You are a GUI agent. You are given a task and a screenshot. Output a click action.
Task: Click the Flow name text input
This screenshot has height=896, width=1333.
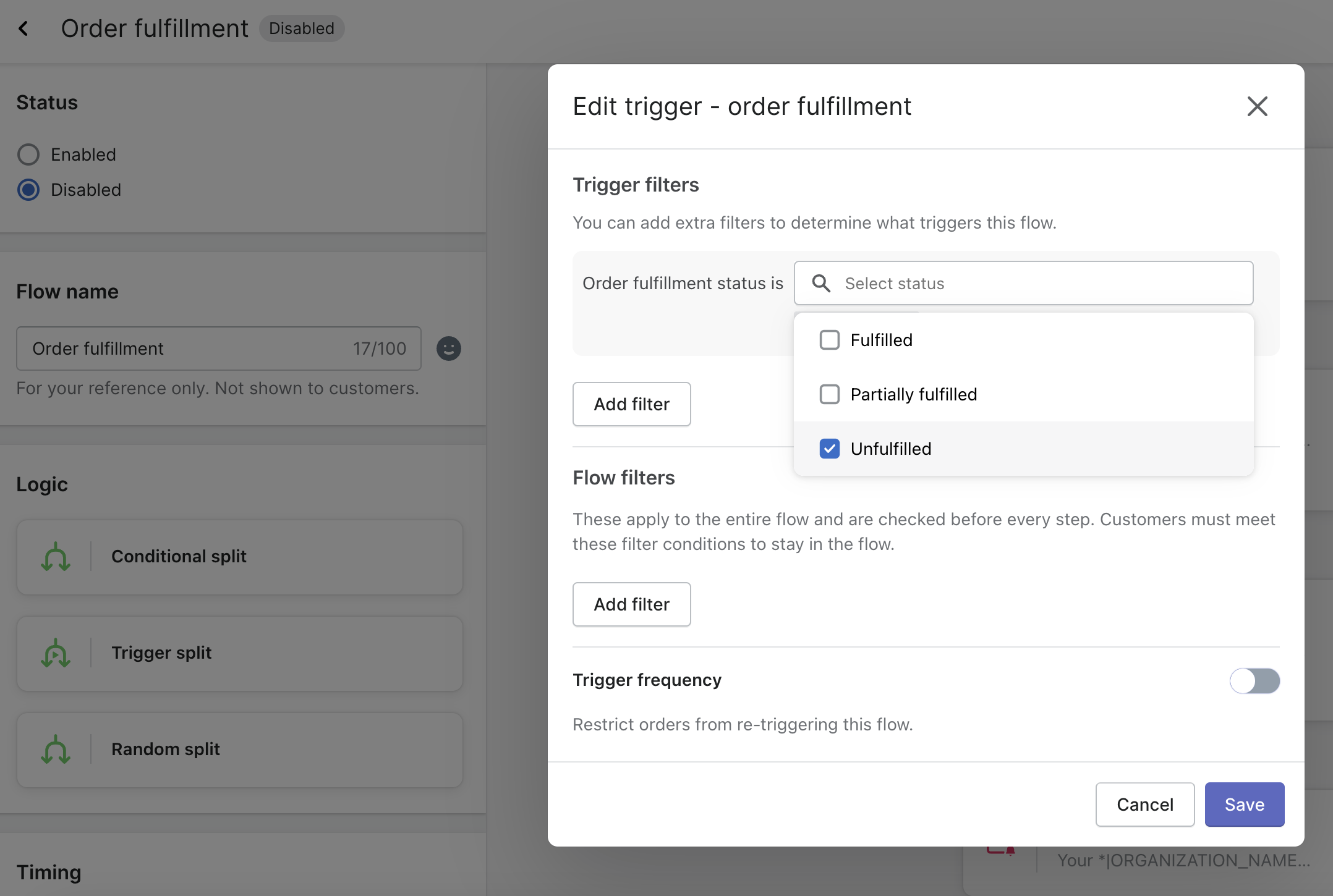(x=185, y=349)
